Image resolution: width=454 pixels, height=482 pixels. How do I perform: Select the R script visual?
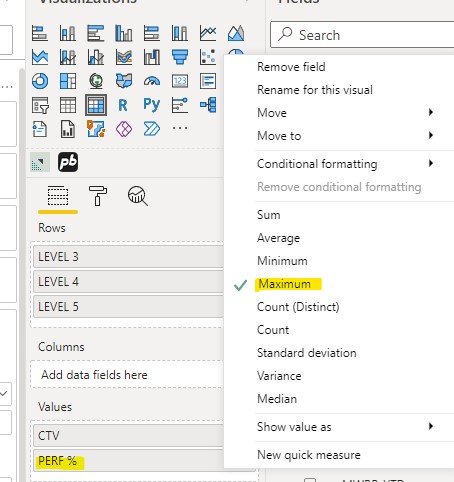coord(123,105)
